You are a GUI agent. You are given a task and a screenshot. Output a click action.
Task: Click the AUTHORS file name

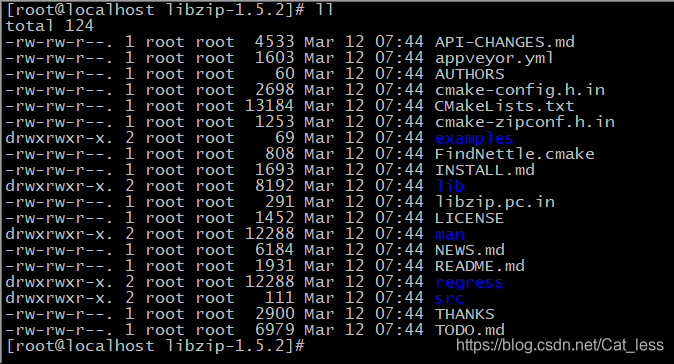(470, 74)
